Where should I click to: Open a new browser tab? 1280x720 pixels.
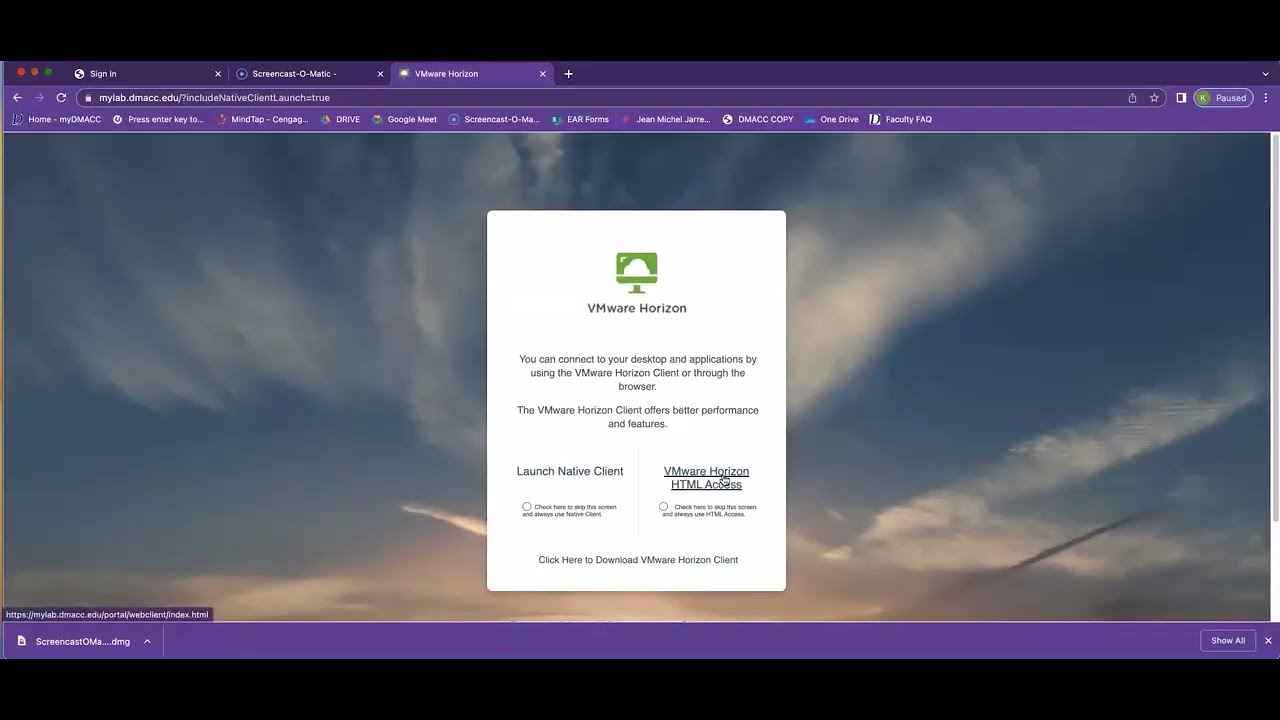tap(568, 74)
